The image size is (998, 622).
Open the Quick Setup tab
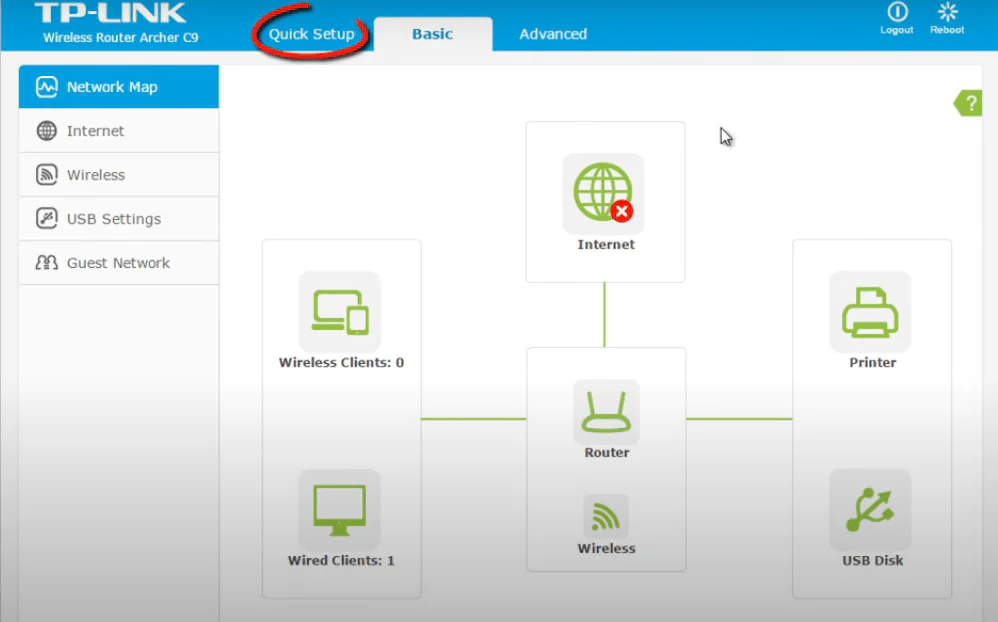coord(311,33)
